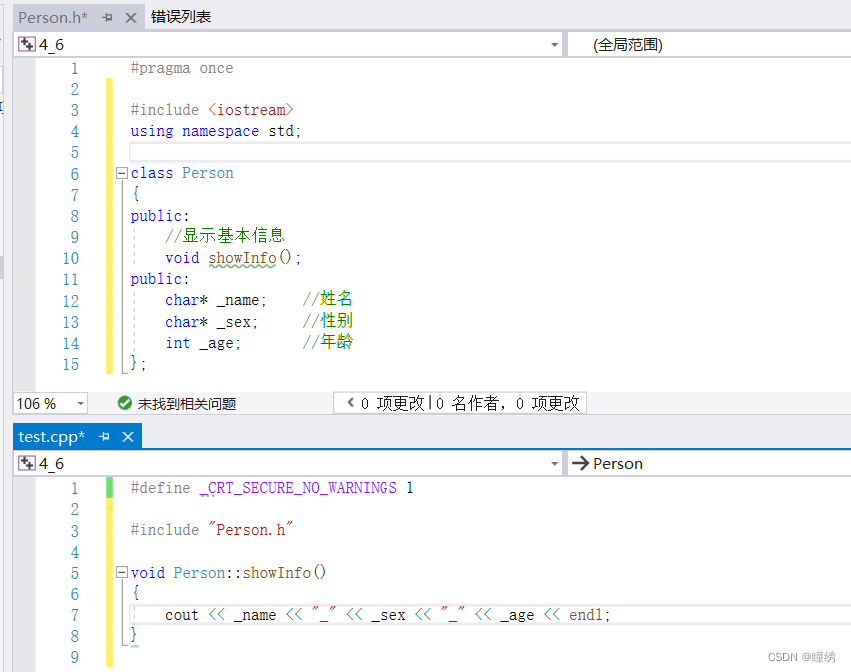Click 未找到相关问题 status text
Screen dimensions: 851x672
[187, 404]
